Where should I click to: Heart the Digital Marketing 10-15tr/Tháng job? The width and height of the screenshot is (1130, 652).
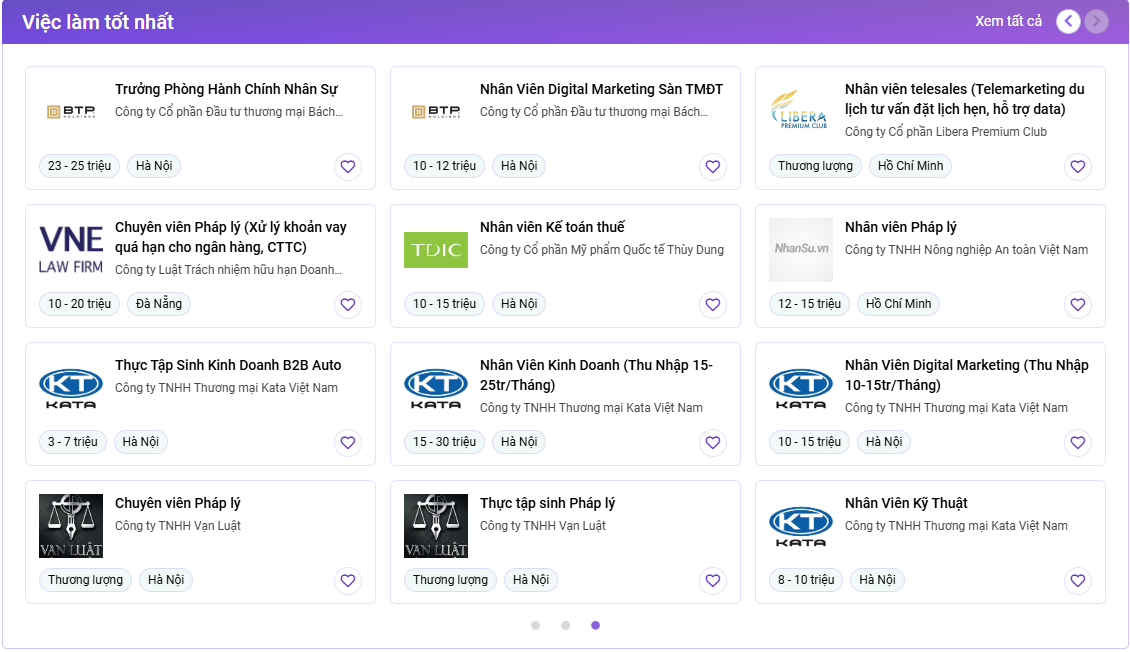pyautogui.click(x=1077, y=442)
